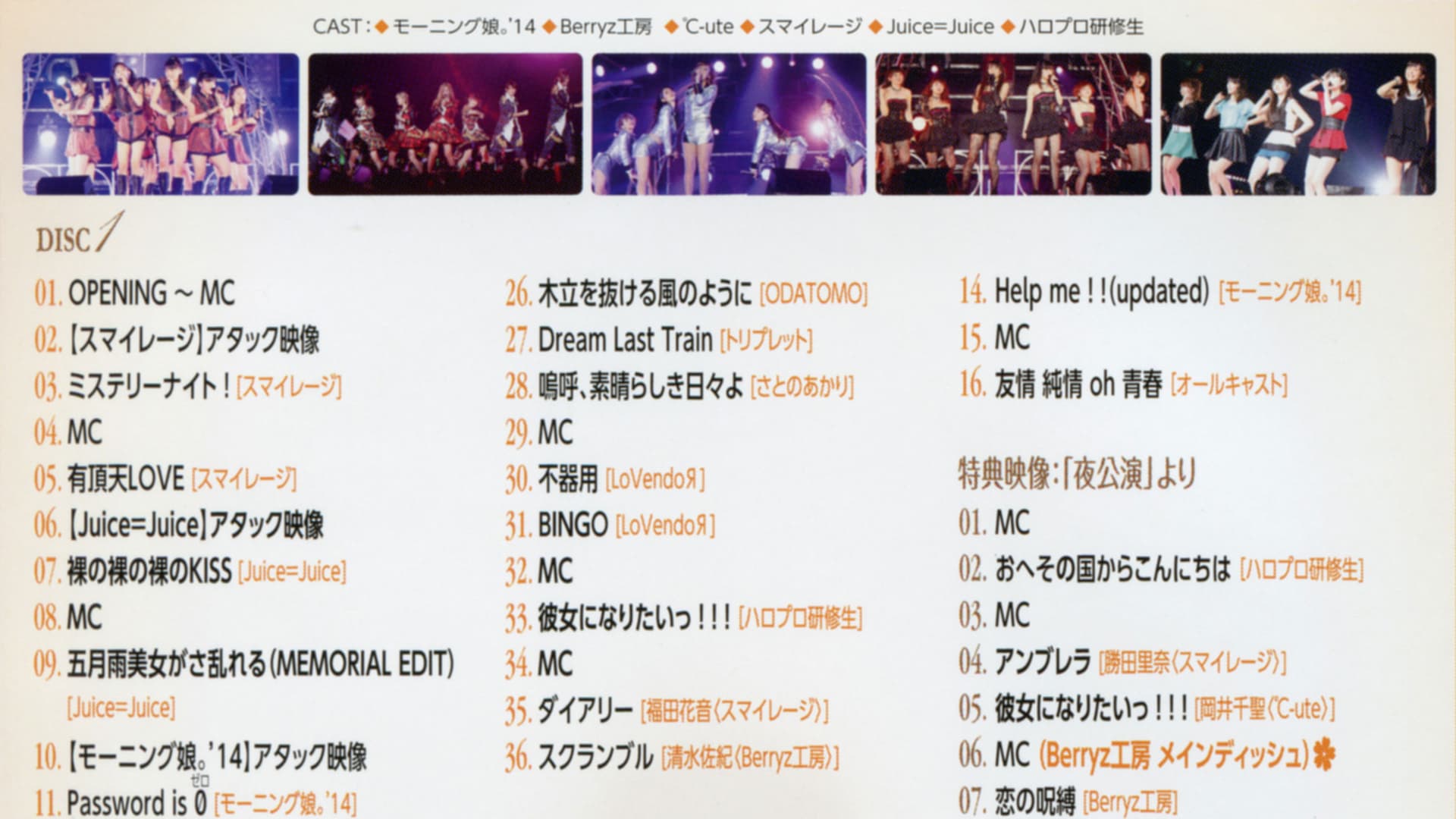The image size is (1456, 819).
Task: Select the center stage photo thumbnail
Action: 728,126
